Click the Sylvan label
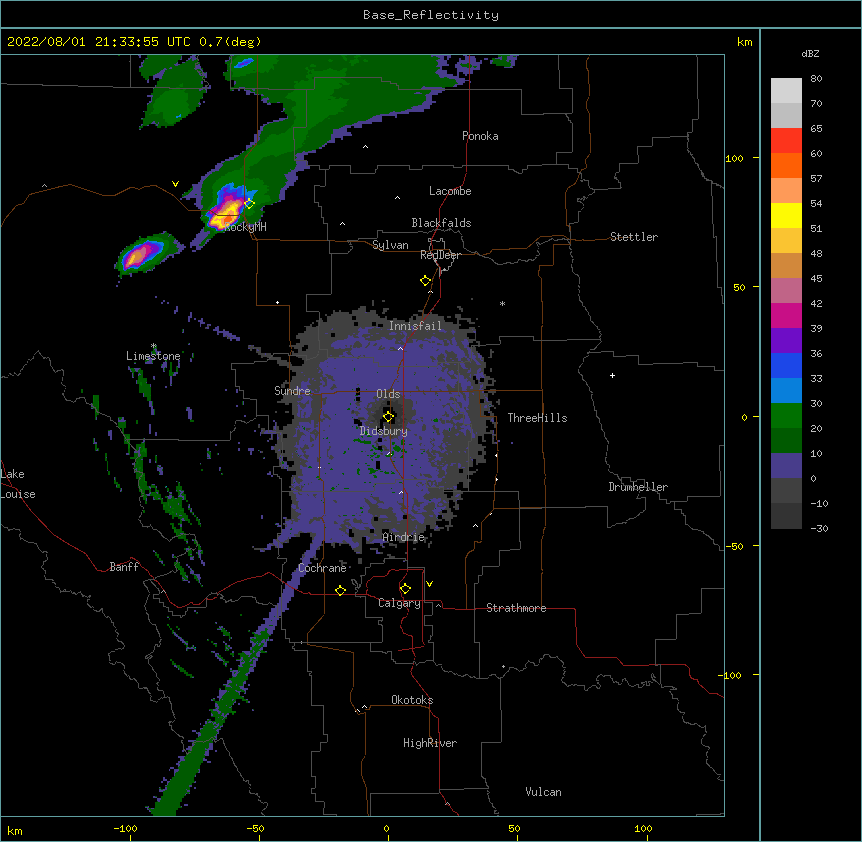862x842 pixels. (x=390, y=245)
